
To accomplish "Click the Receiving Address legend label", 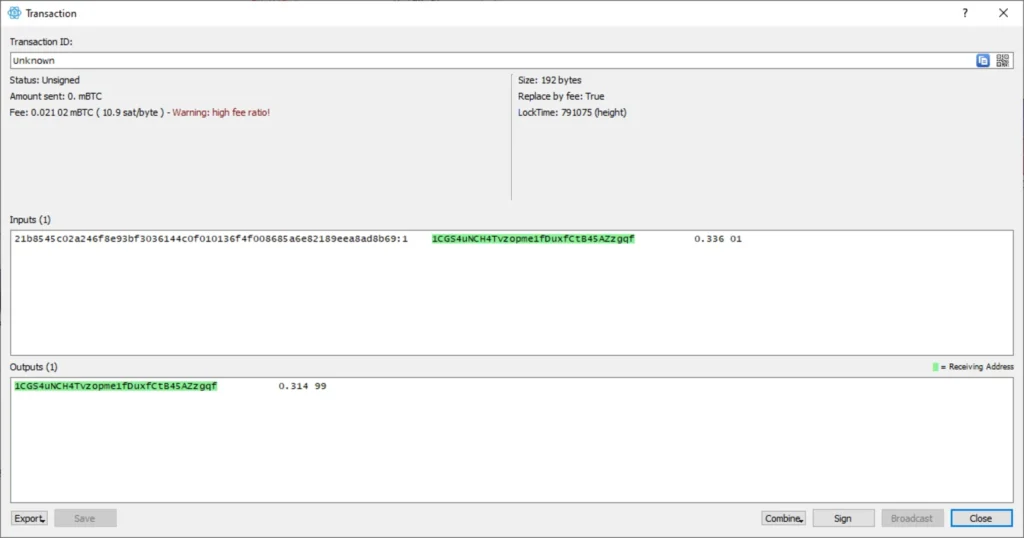I will (x=981, y=367).
